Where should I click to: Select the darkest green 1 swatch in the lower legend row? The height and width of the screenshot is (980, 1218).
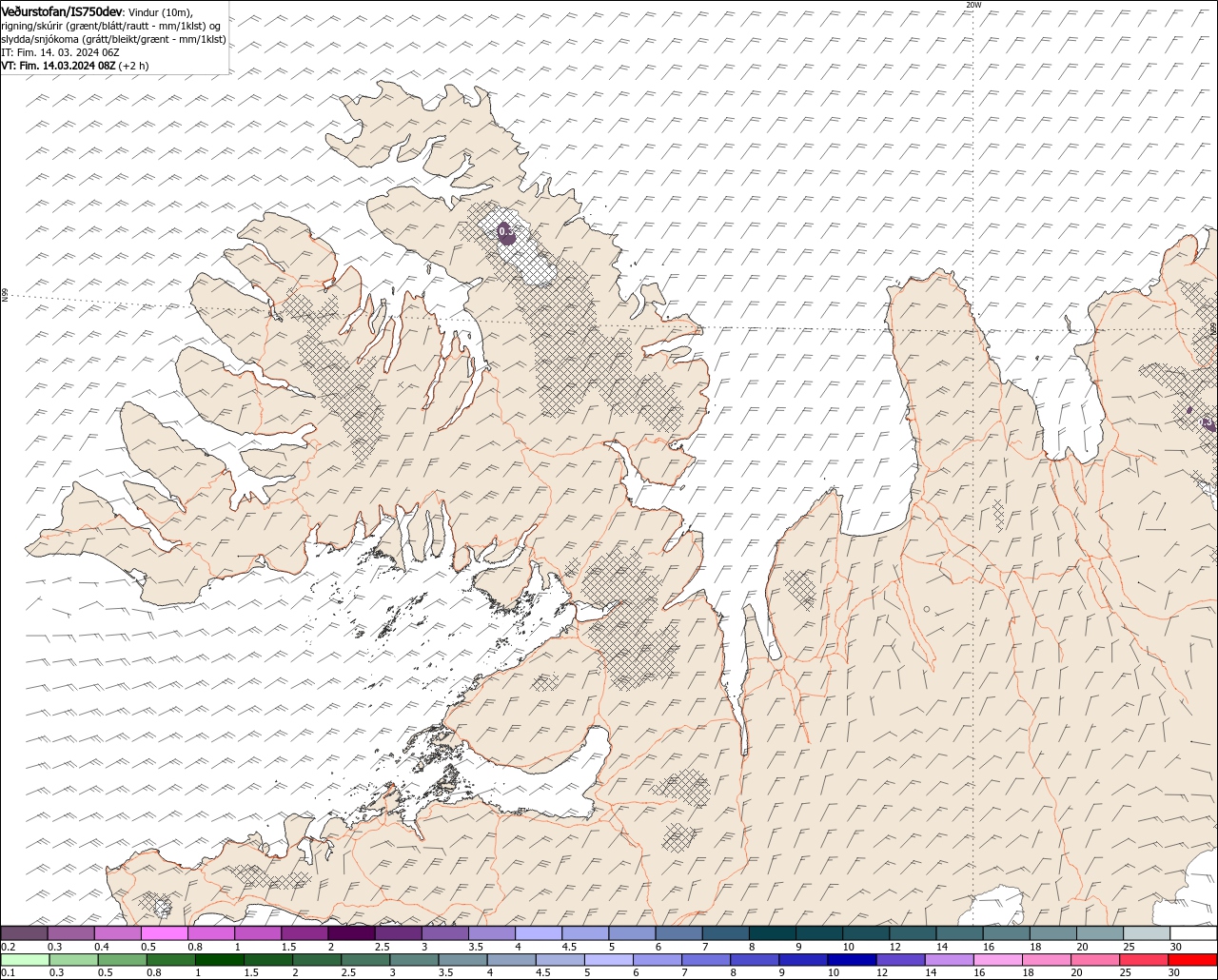[x=219, y=960]
